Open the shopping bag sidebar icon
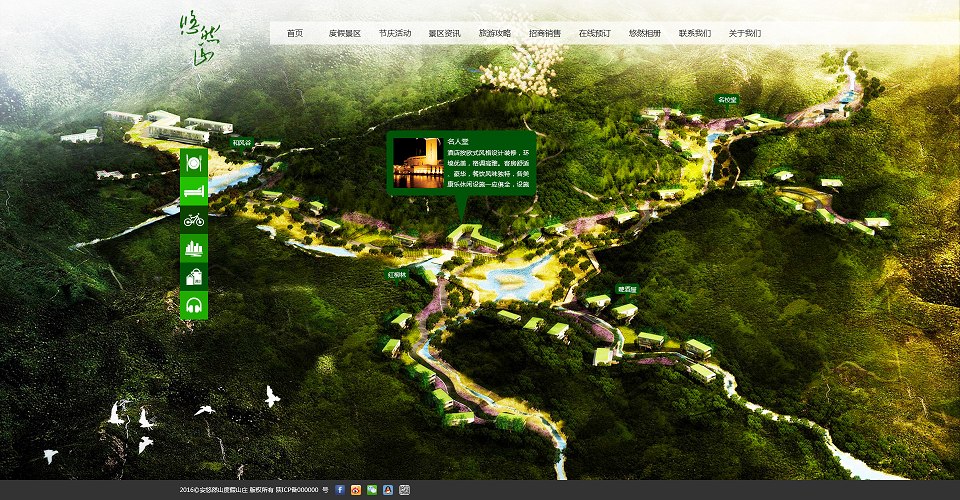This screenshot has height=500, width=960. (x=194, y=277)
